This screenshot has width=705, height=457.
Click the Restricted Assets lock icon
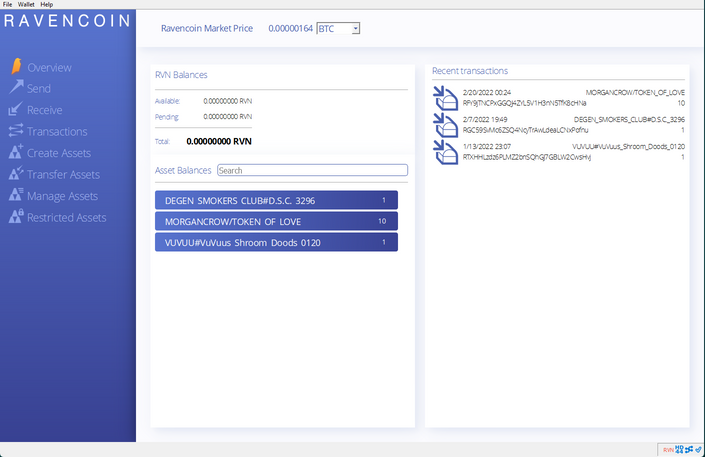click(x=16, y=216)
